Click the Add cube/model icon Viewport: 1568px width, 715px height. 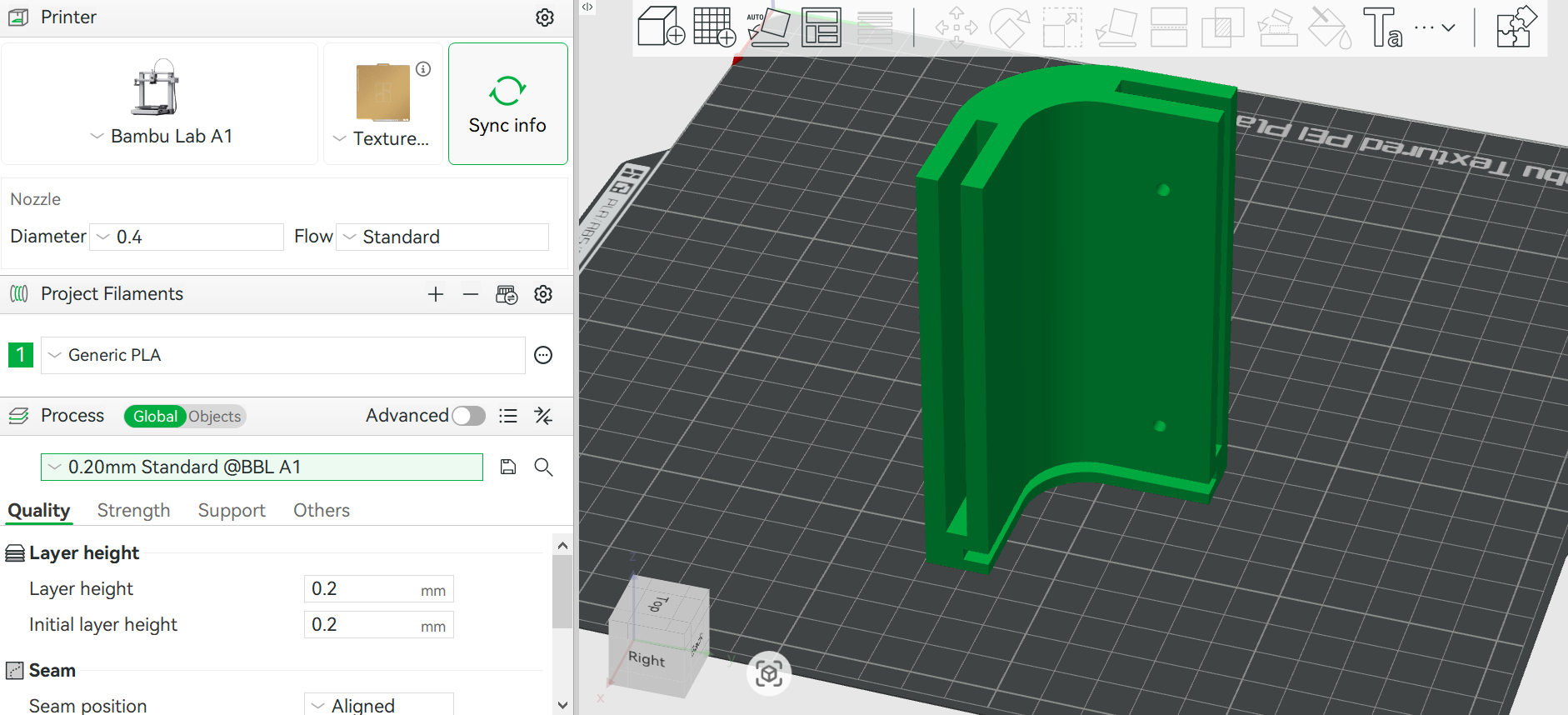point(661,27)
